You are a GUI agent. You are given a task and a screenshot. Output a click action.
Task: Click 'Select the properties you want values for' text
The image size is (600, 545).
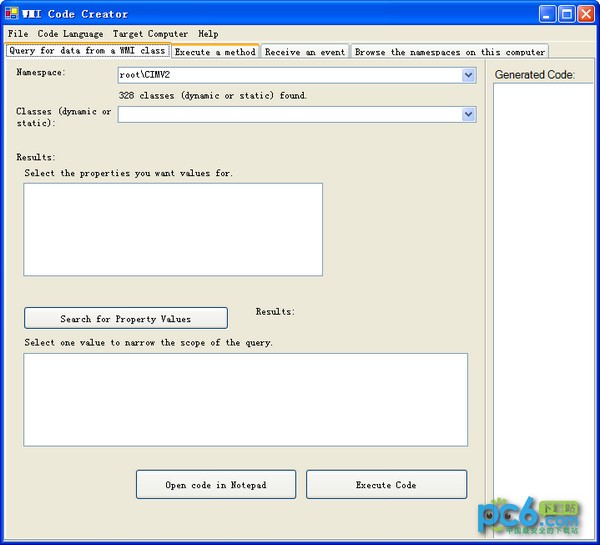click(128, 173)
